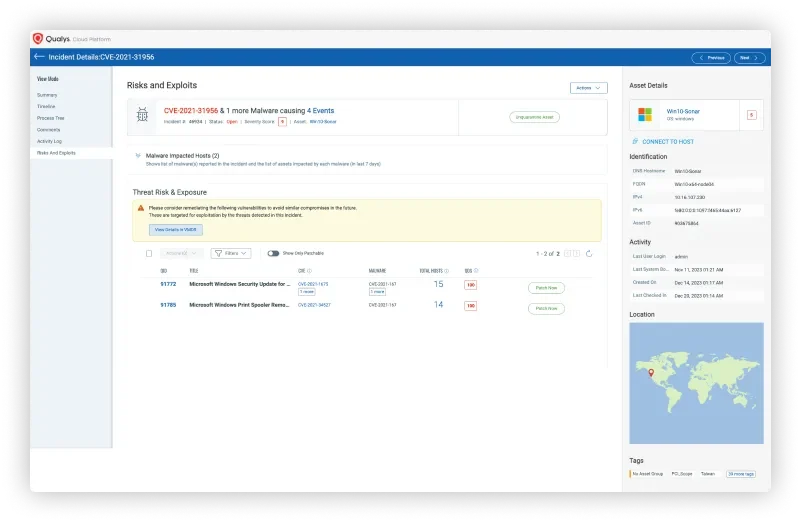Expand 1 more CVE for QID 91772

tap(307, 292)
